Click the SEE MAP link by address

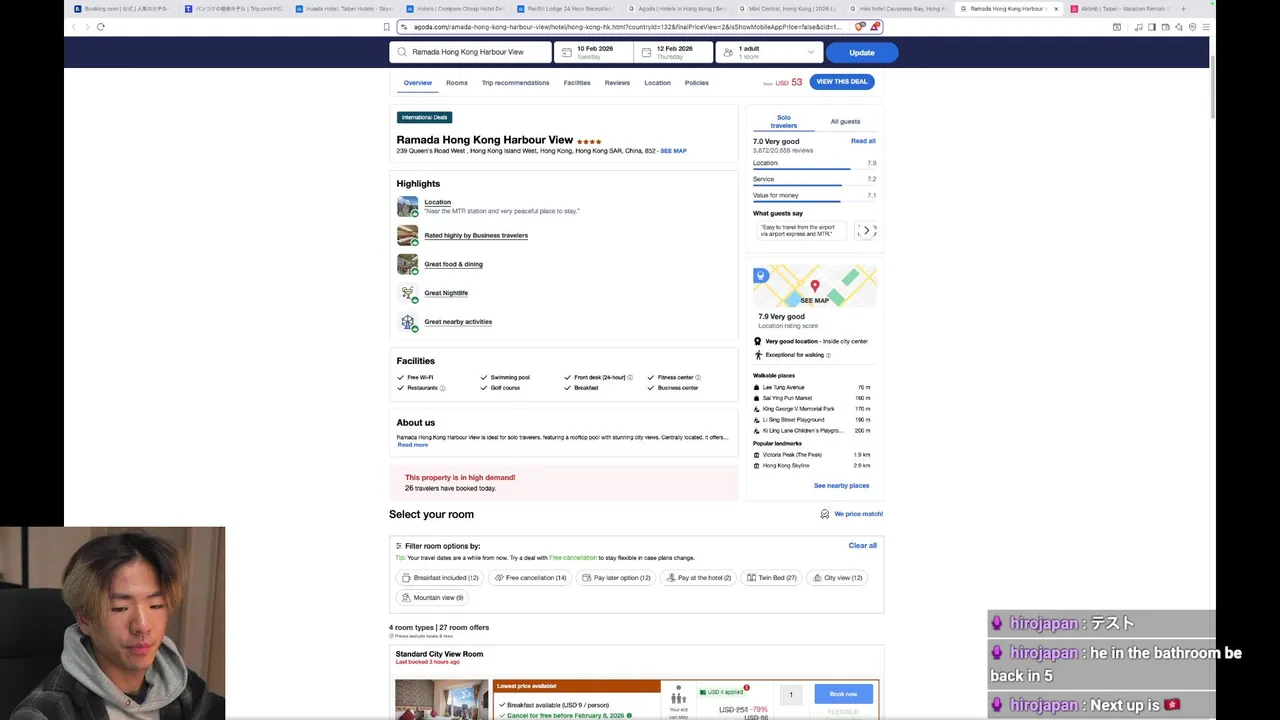pos(673,151)
